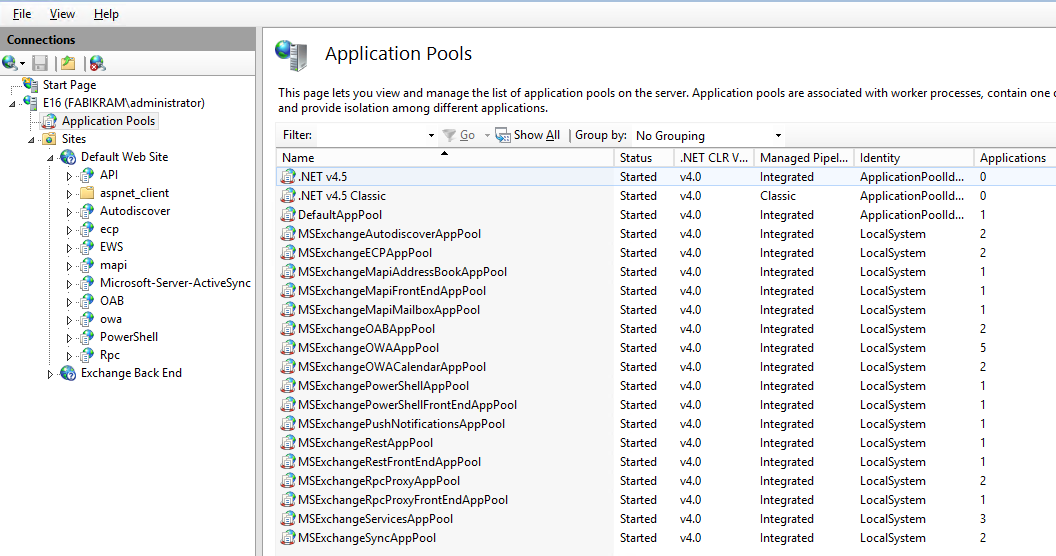Image resolution: width=1056 pixels, height=556 pixels.
Task: Click the Default Web Site globe icon
Action: [x=68, y=157]
